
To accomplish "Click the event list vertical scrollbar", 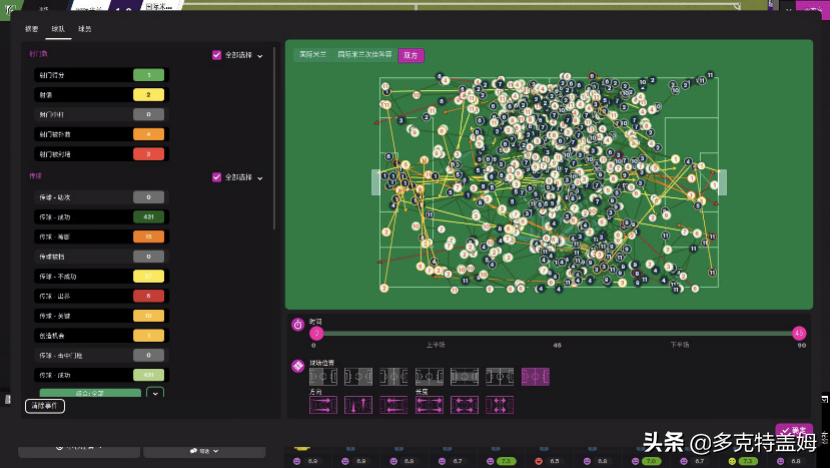I will pyautogui.click(x=274, y=139).
